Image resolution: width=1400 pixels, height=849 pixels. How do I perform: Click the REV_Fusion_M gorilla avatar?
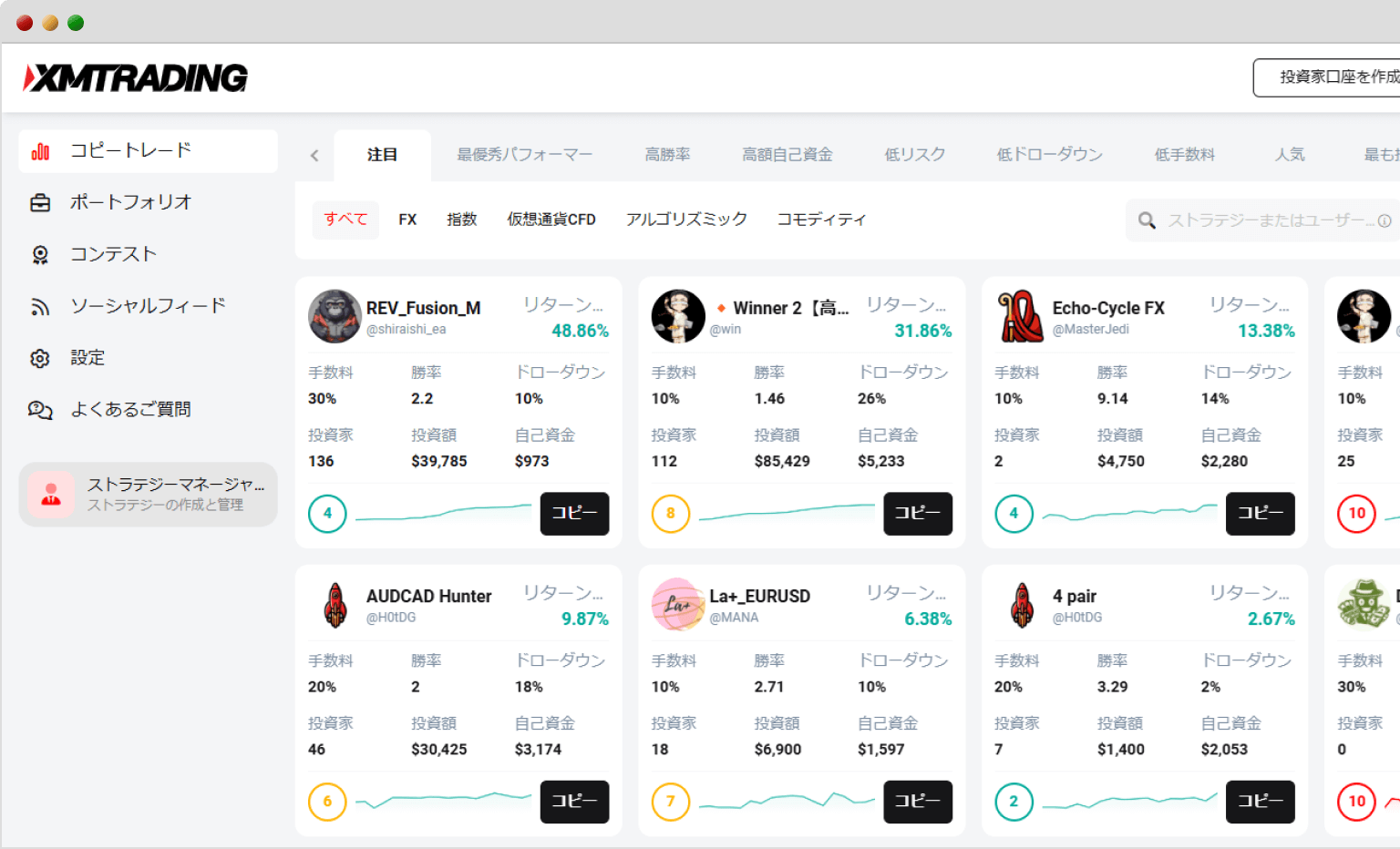point(335,316)
